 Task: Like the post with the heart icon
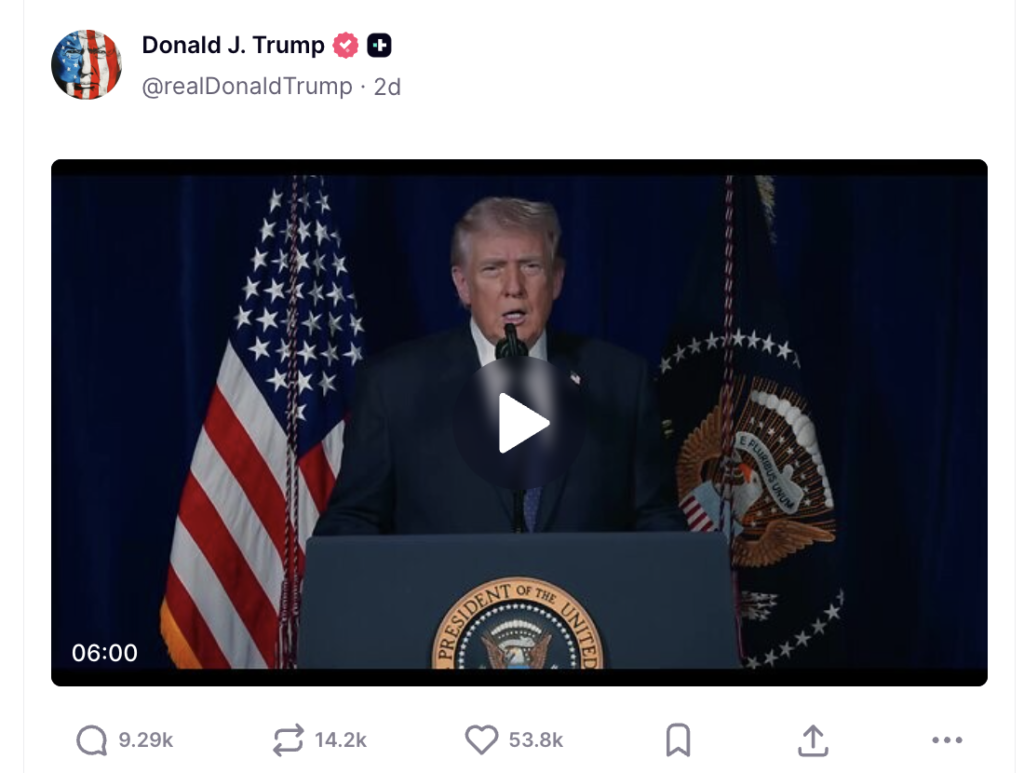pos(481,740)
